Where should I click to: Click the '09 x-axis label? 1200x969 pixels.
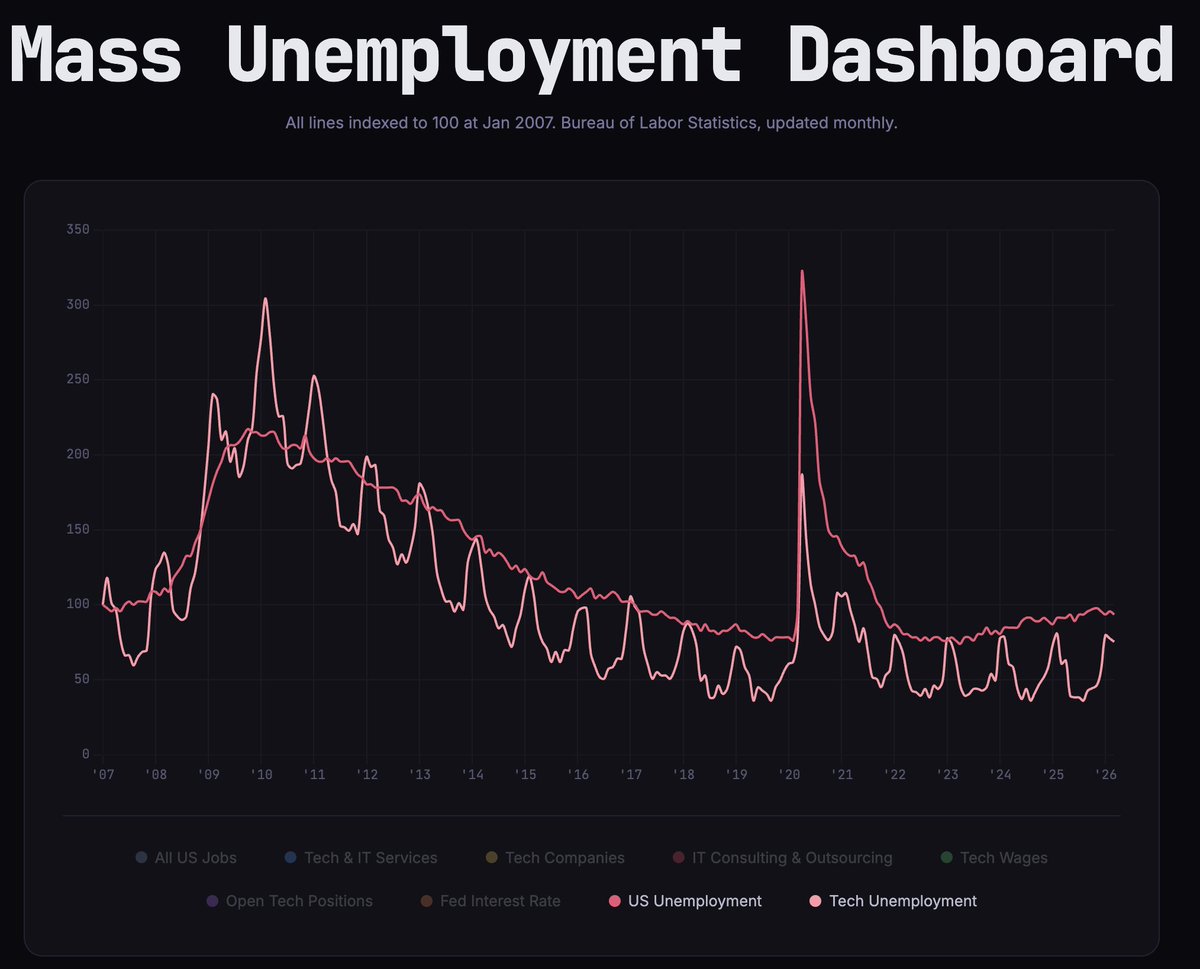[x=208, y=775]
